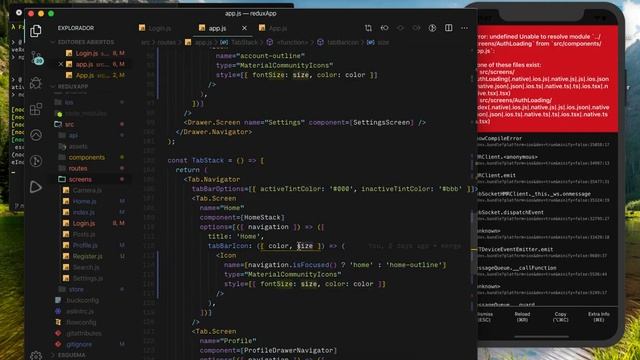The image size is (640, 360).
Task: Open Home.js in screens folder
Action: tap(84, 201)
